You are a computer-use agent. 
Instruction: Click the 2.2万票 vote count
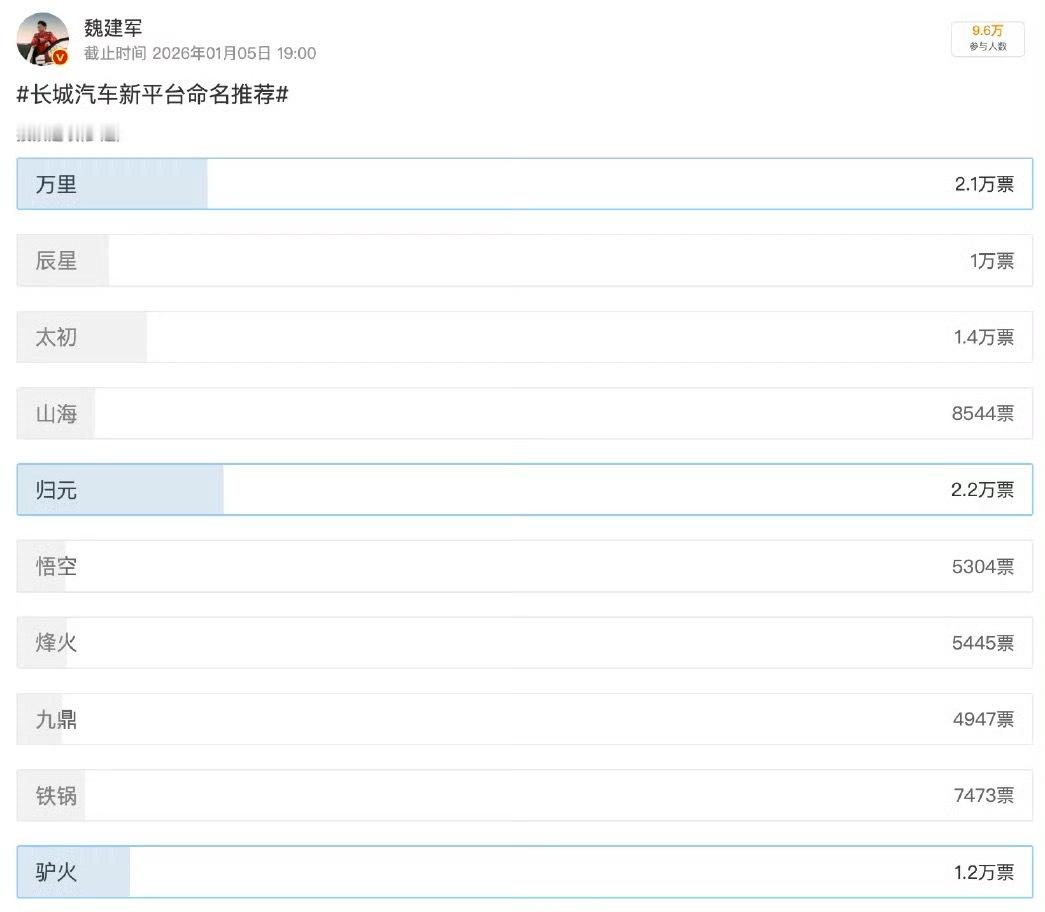[983, 490]
